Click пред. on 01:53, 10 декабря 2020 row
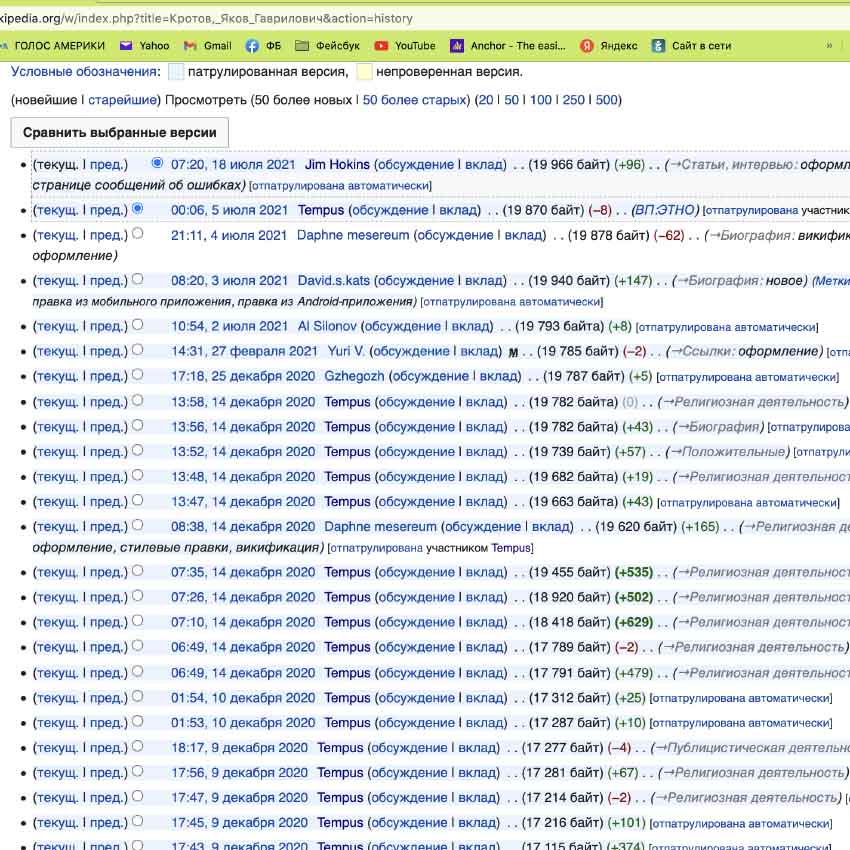850x850 pixels. (107, 723)
